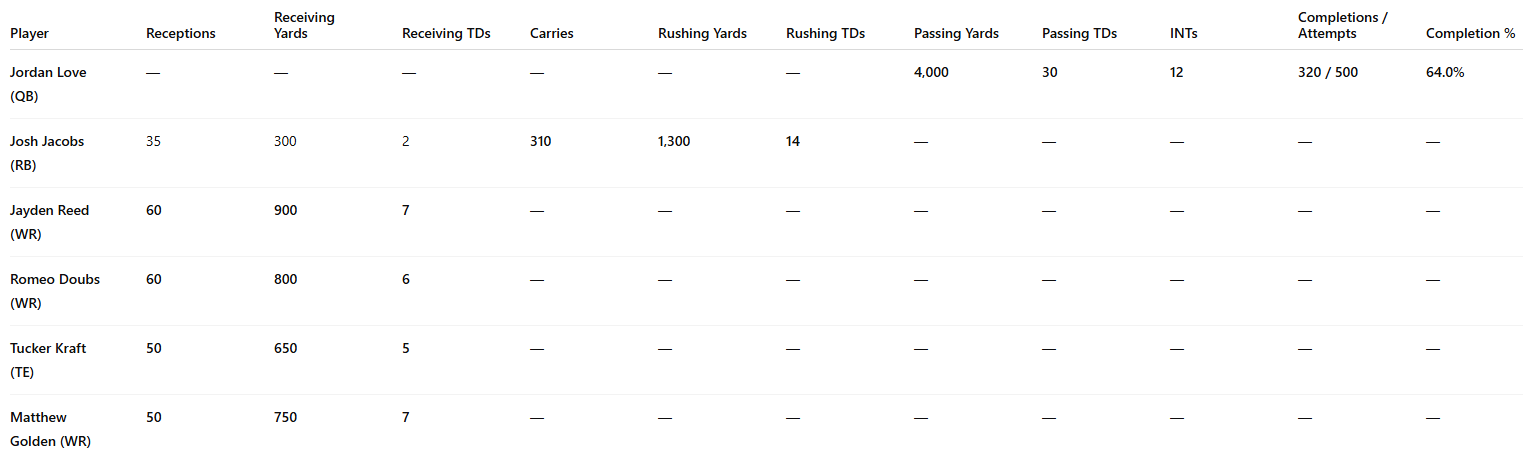1523x462 pixels.
Task: Click the Player column header
Action: pyautogui.click(x=29, y=34)
